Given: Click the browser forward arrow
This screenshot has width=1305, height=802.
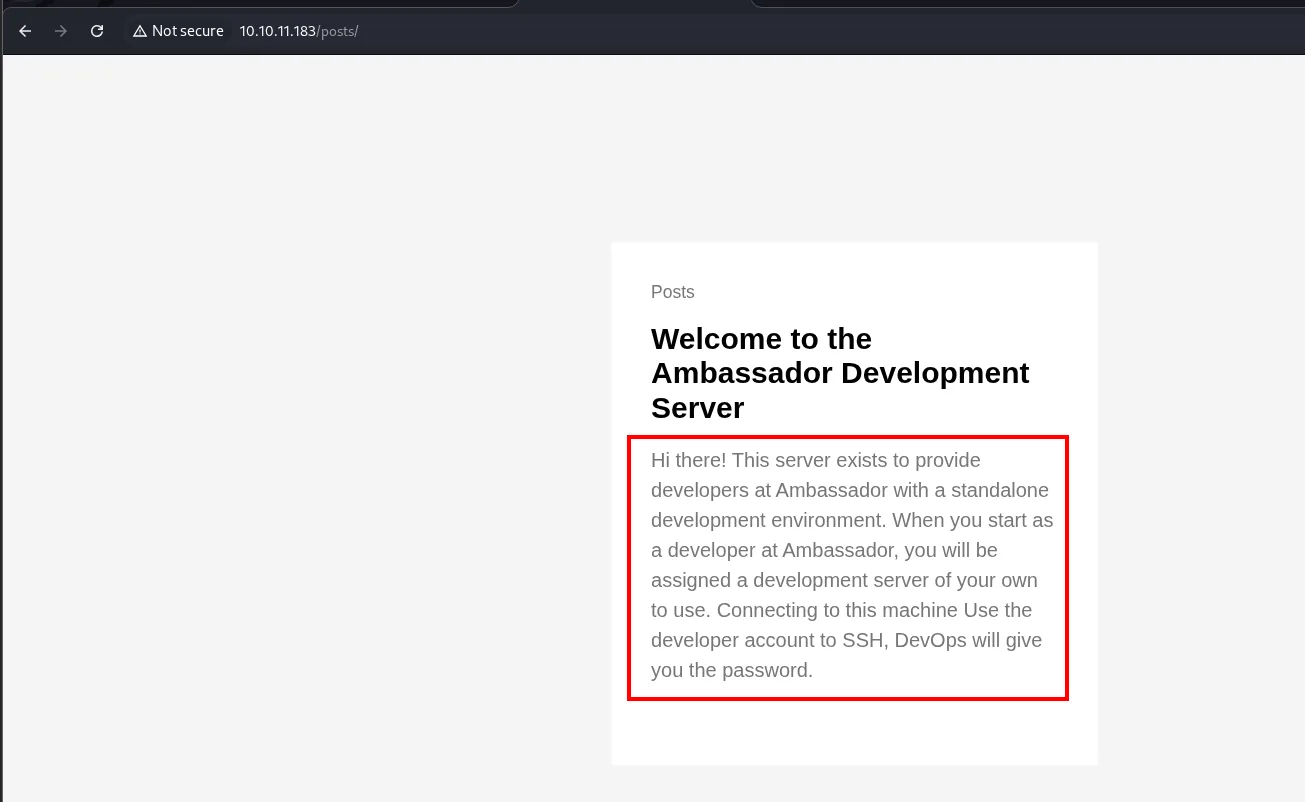Looking at the screenshot, I should click(61, 31).
